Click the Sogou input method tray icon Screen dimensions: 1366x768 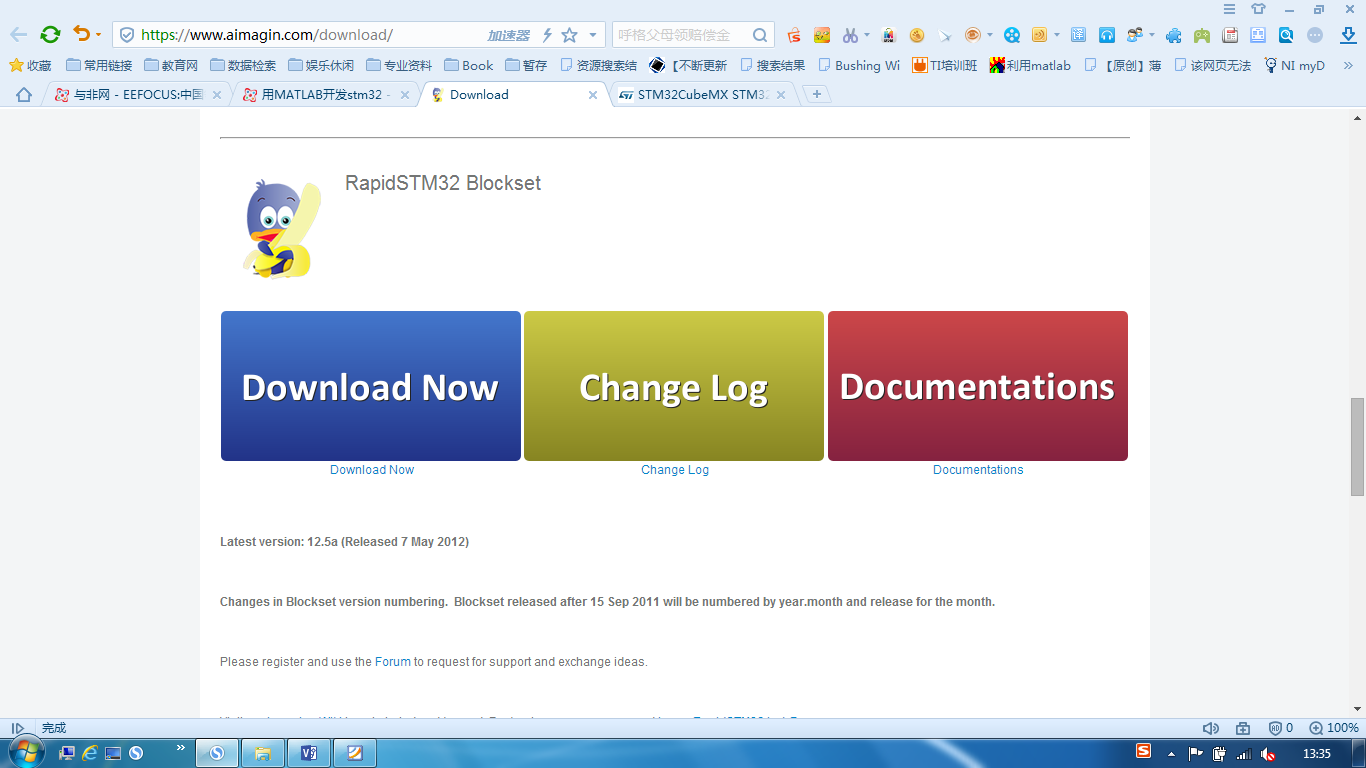(1144, 751)
